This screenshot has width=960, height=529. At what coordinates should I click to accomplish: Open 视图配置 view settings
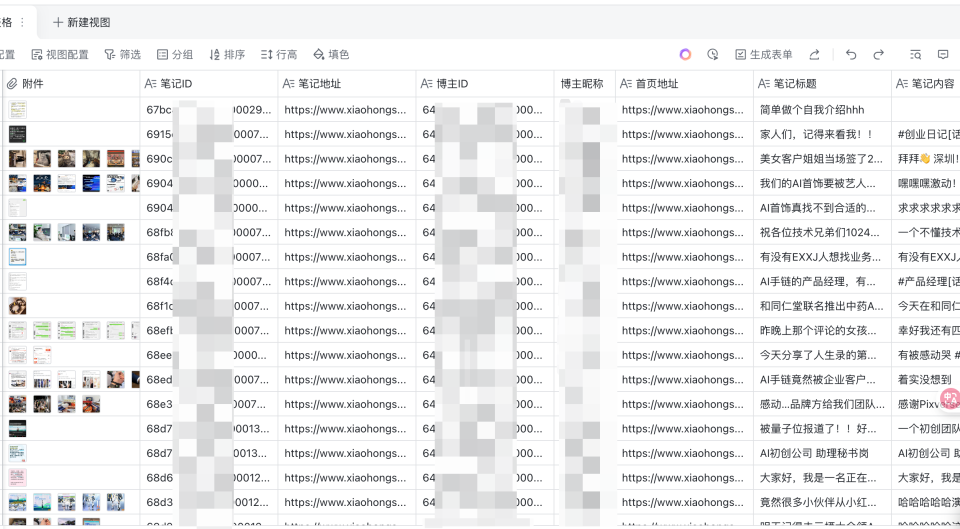pos(60,55)
